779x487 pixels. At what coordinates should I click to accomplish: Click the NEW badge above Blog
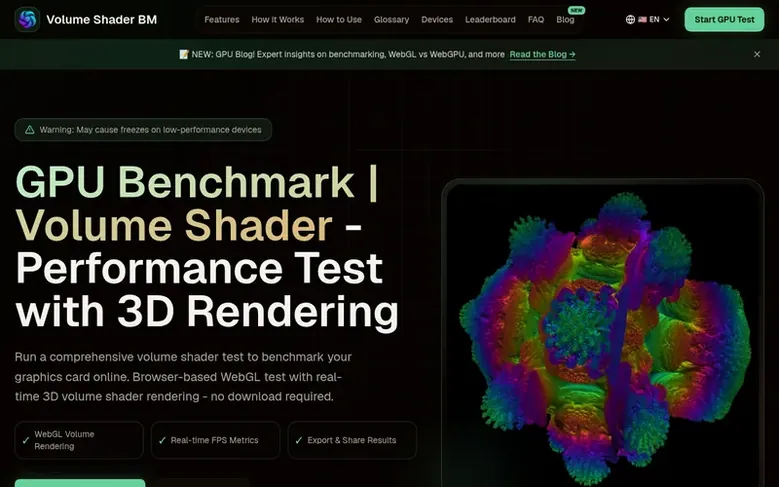pyautogui.click(x=576, y=10)
